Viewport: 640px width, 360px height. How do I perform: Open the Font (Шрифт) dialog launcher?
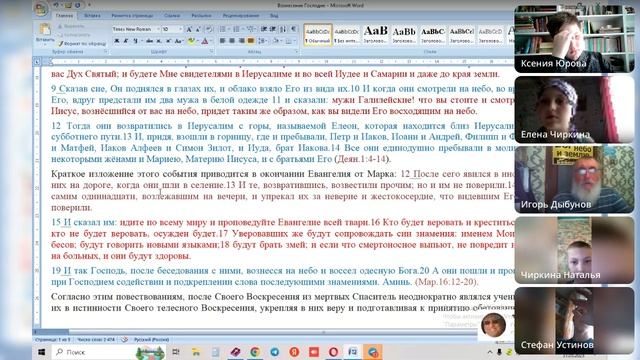point(211,52)
